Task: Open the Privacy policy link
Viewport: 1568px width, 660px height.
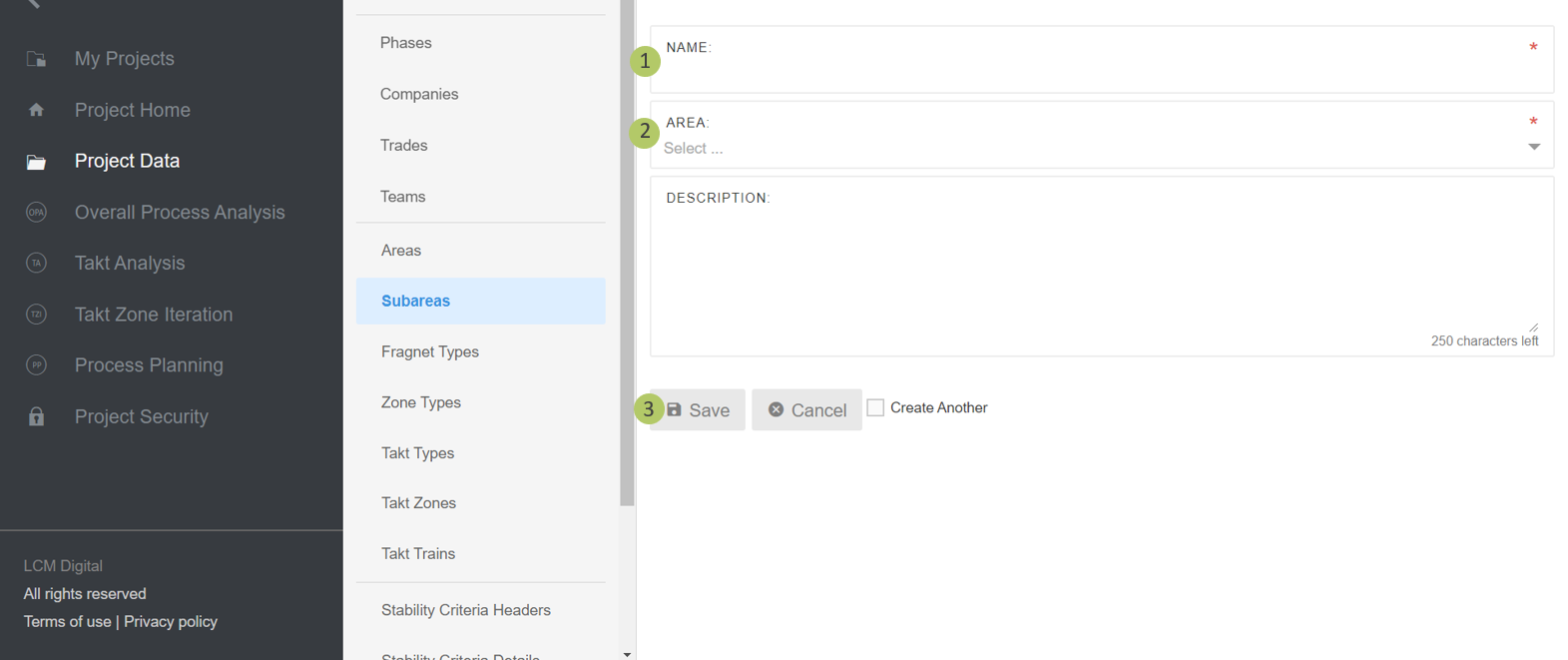Action: [x=171, y=622]
